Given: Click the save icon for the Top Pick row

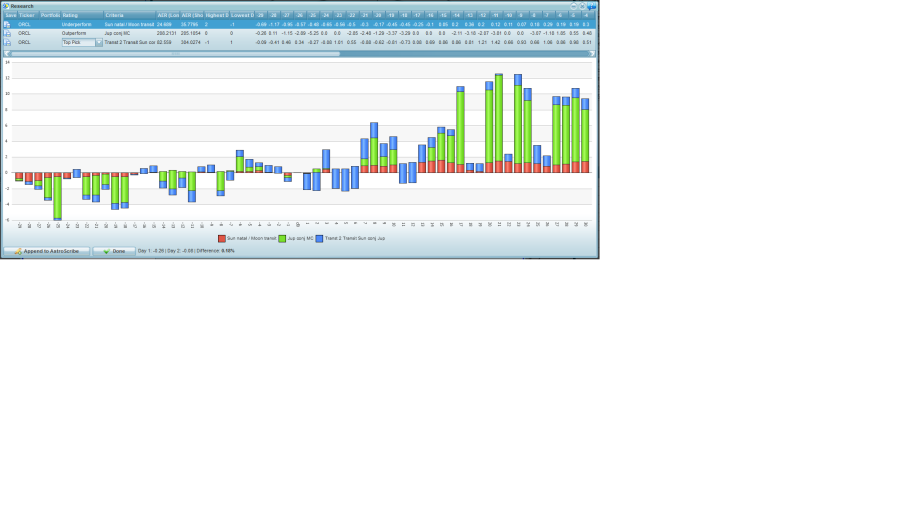Looking at the screenshot, I should [8, 42].
